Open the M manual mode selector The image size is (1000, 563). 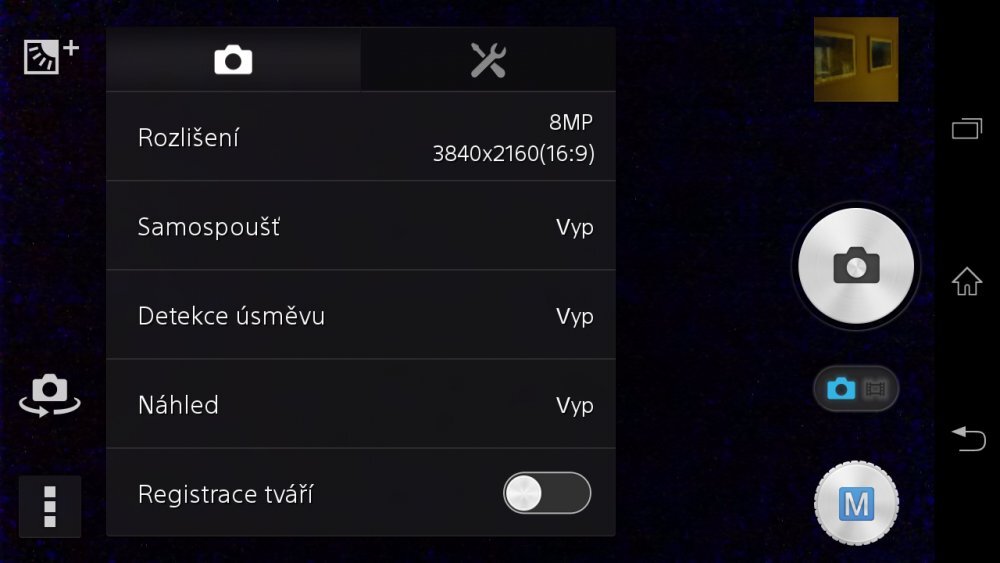coord(856,504)
